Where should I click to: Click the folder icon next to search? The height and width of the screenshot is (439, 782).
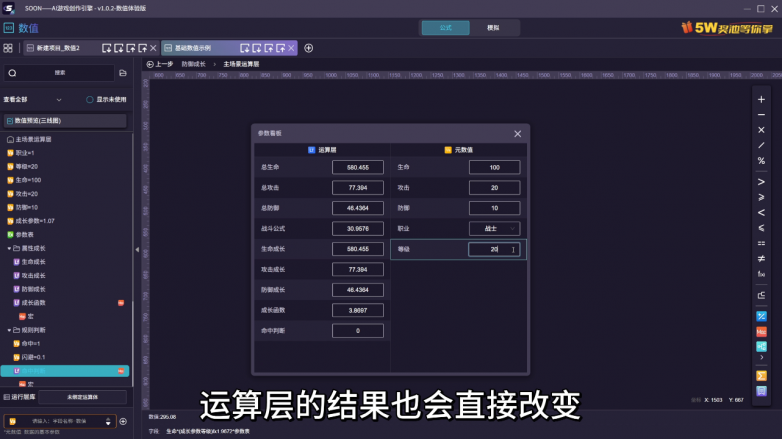click(x=122, y=73)
